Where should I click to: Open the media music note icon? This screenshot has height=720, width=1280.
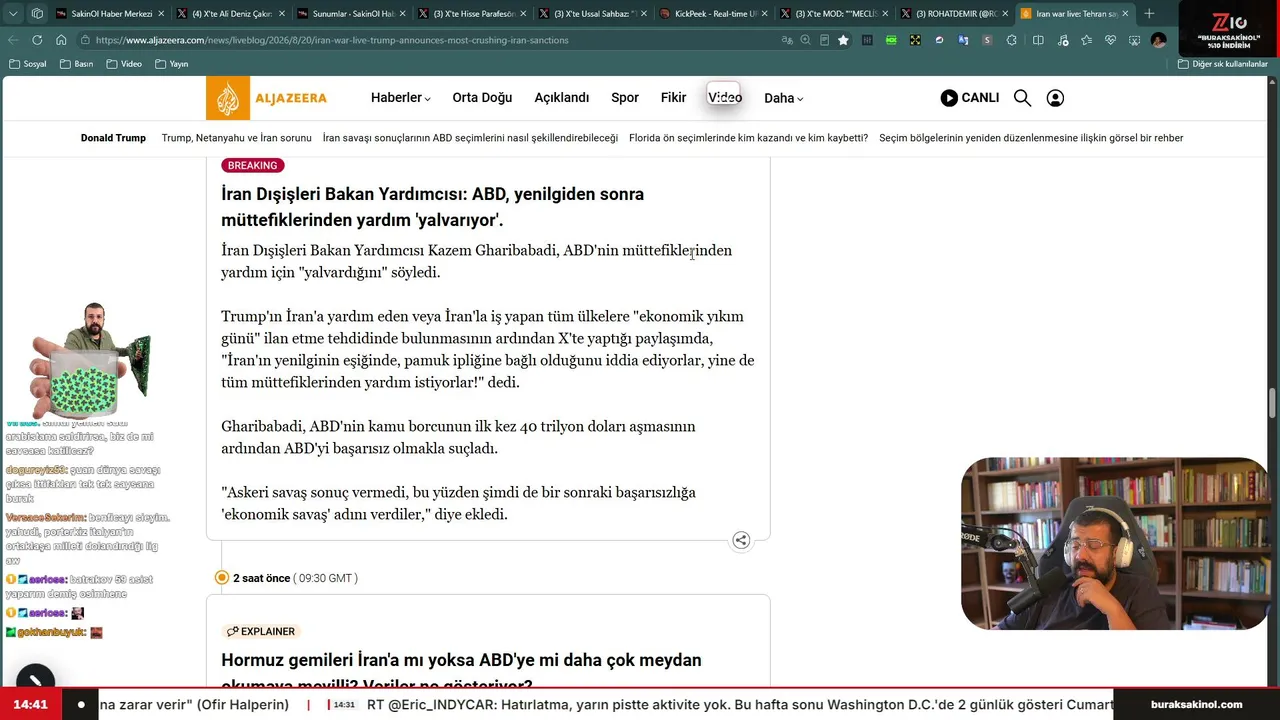coord(1062,40)
